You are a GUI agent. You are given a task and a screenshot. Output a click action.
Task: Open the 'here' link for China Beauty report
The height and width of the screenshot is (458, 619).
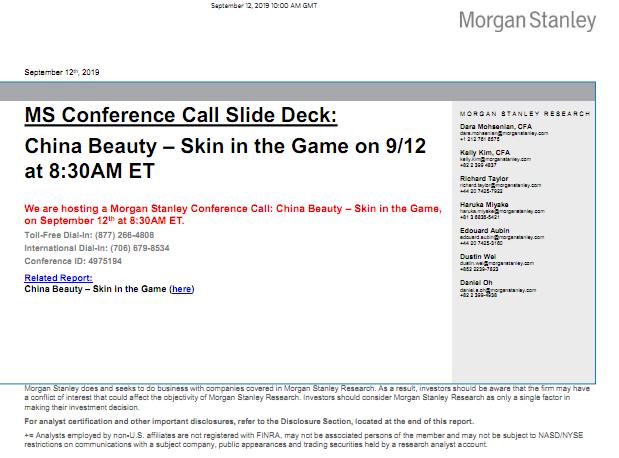click(x=182, y=289)
